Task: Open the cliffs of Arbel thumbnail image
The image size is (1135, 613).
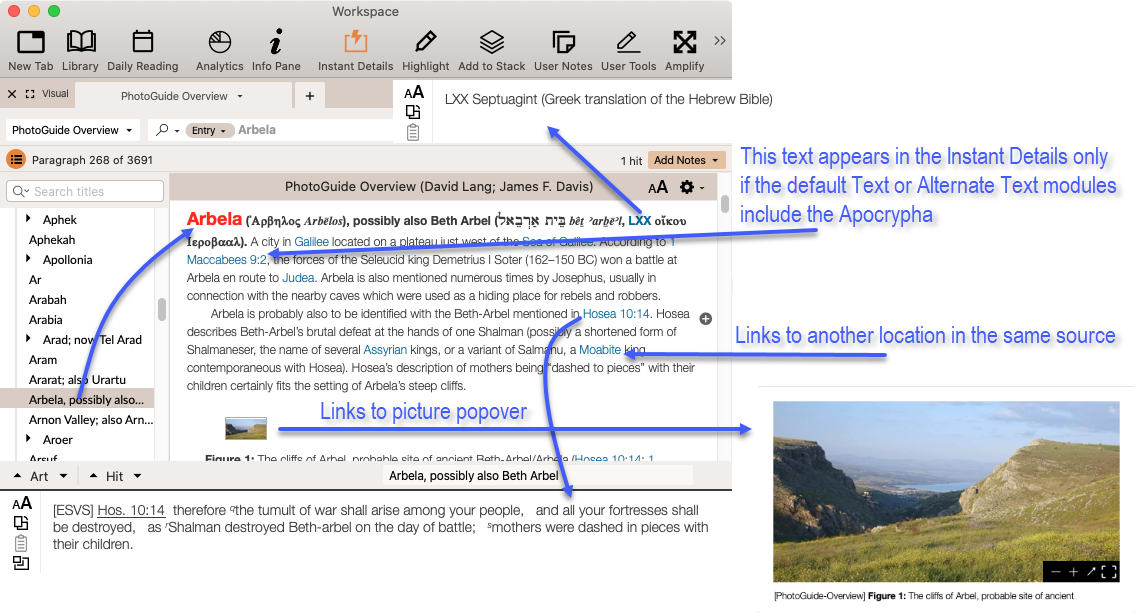Action: [x=246, y=428]
